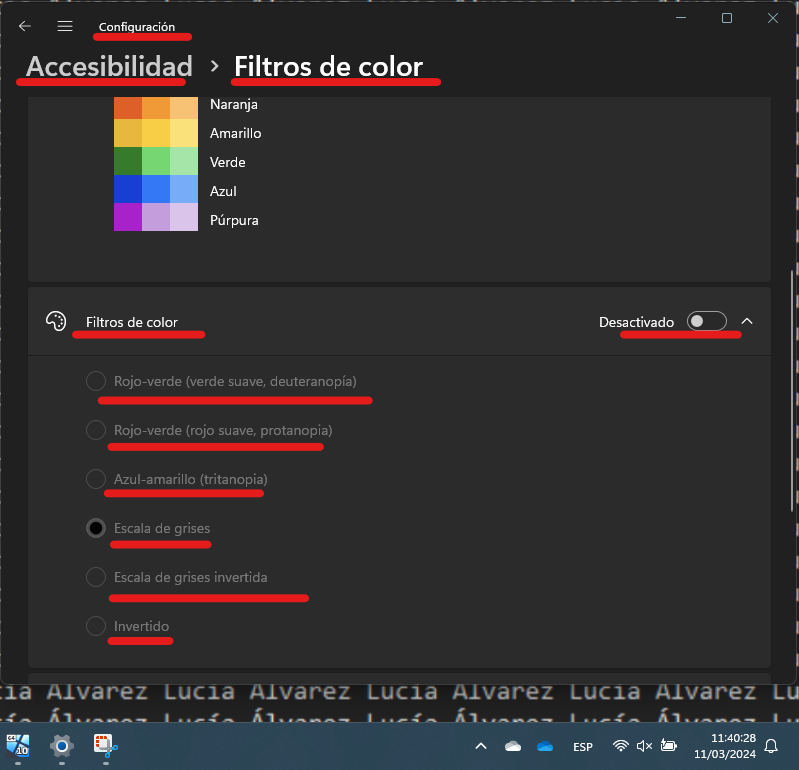Open the notifications bell icon
The image size is (799, 770).
(771, 746)
